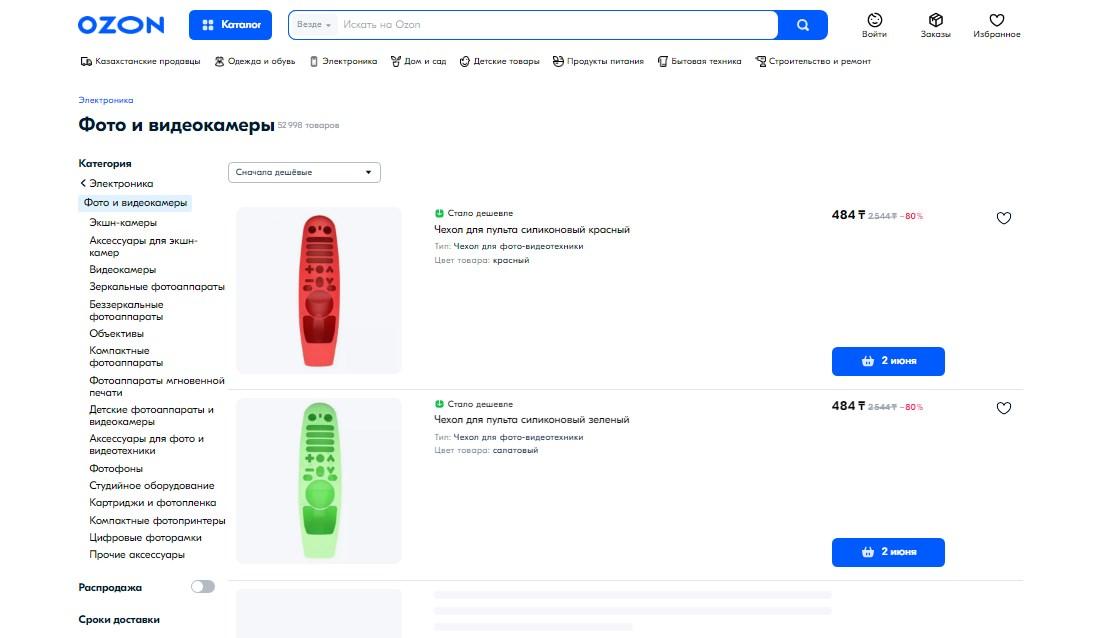Click the Искать на Ozon search field

(x=555, y=25)
